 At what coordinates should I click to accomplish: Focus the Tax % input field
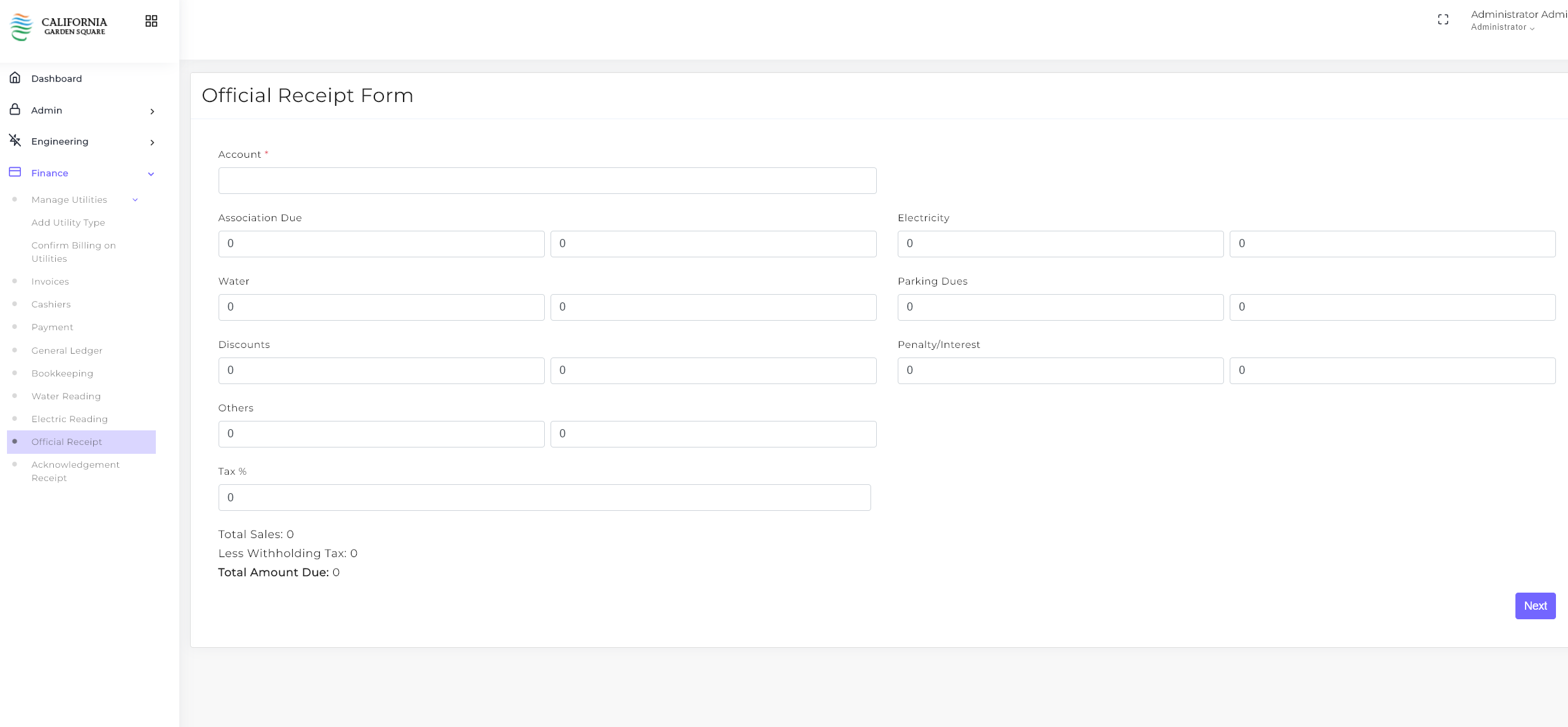544,498
